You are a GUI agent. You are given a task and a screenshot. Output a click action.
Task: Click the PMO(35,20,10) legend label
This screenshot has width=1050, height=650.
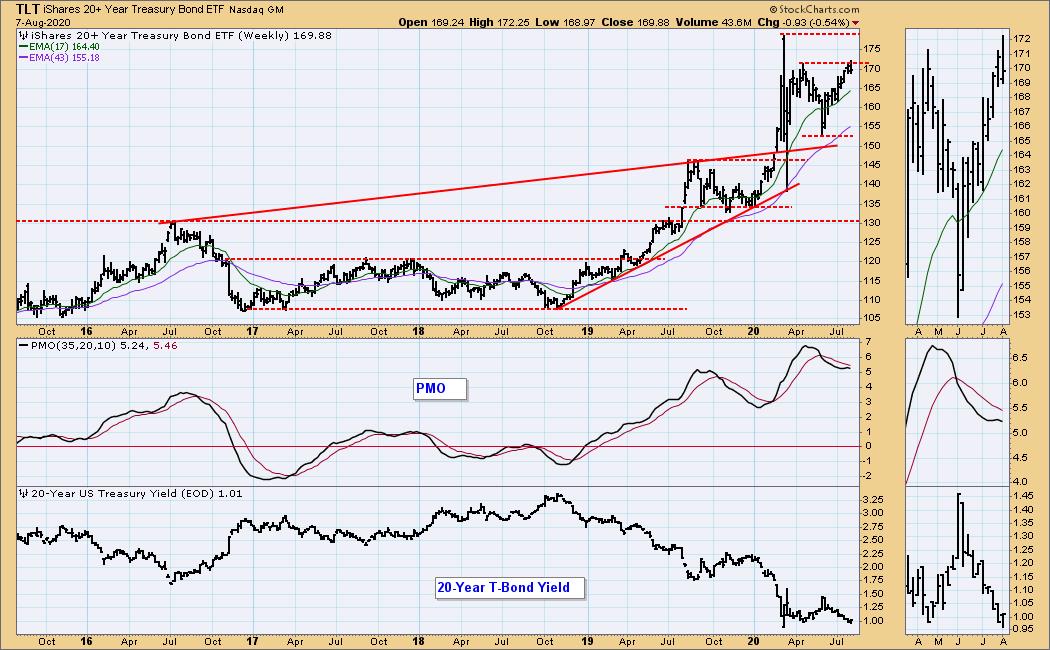pos(74,345)
